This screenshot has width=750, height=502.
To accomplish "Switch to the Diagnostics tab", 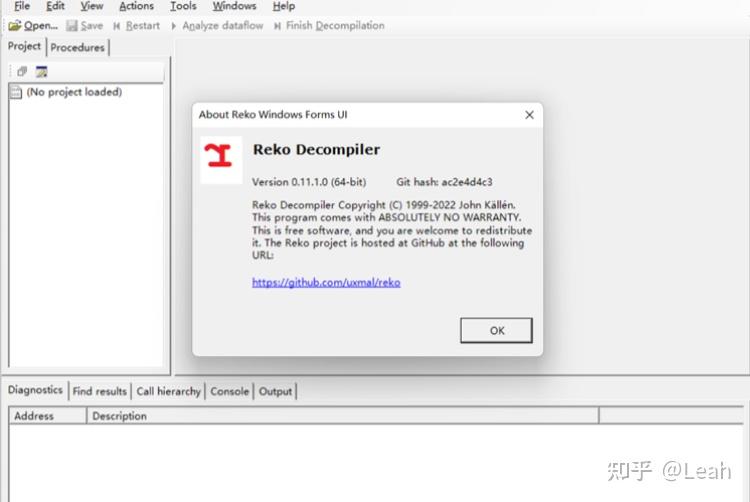I will tap(35, 390).
